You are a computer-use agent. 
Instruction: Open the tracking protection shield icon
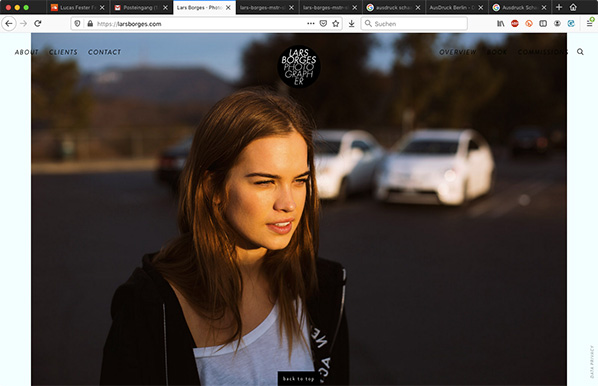[77, 24]
